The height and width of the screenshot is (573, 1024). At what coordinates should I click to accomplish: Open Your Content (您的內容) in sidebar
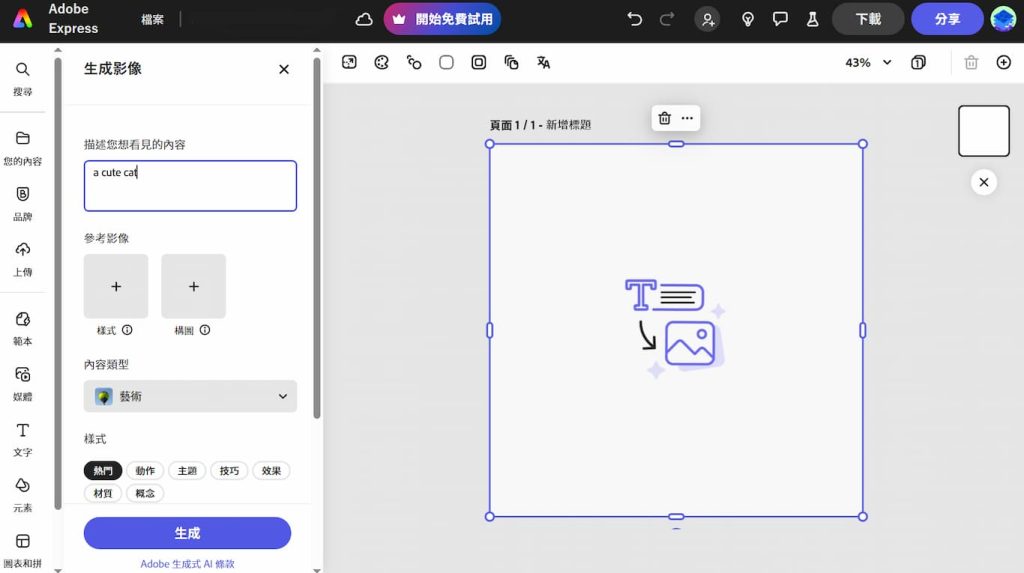pyautogui.click(x=23, y=148)
